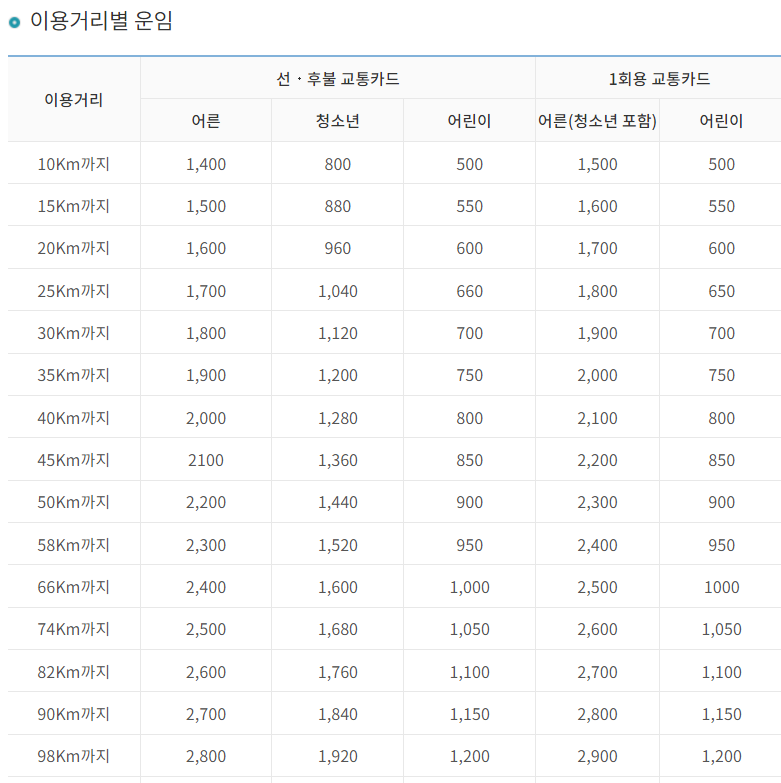Click the '이용거리별 운임' section heading

(101, 21)
